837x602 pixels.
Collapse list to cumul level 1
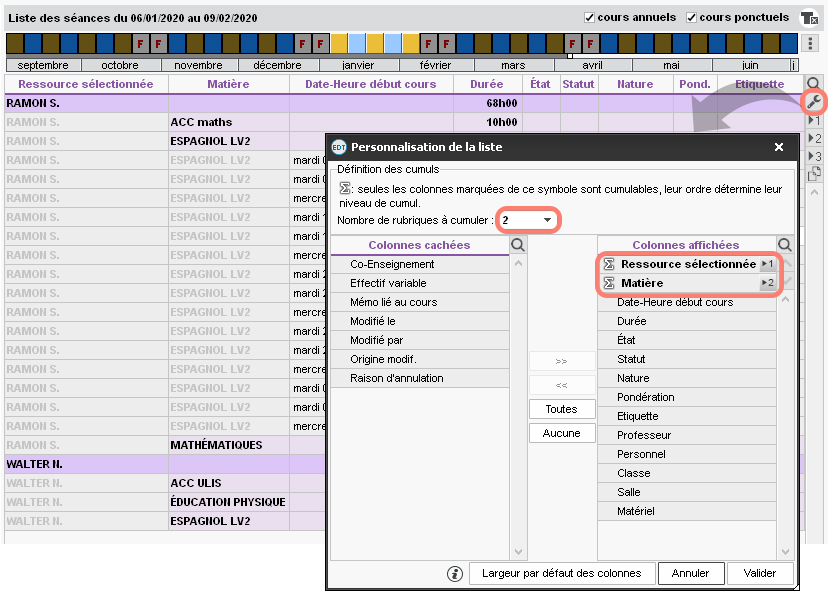(814, 121)
